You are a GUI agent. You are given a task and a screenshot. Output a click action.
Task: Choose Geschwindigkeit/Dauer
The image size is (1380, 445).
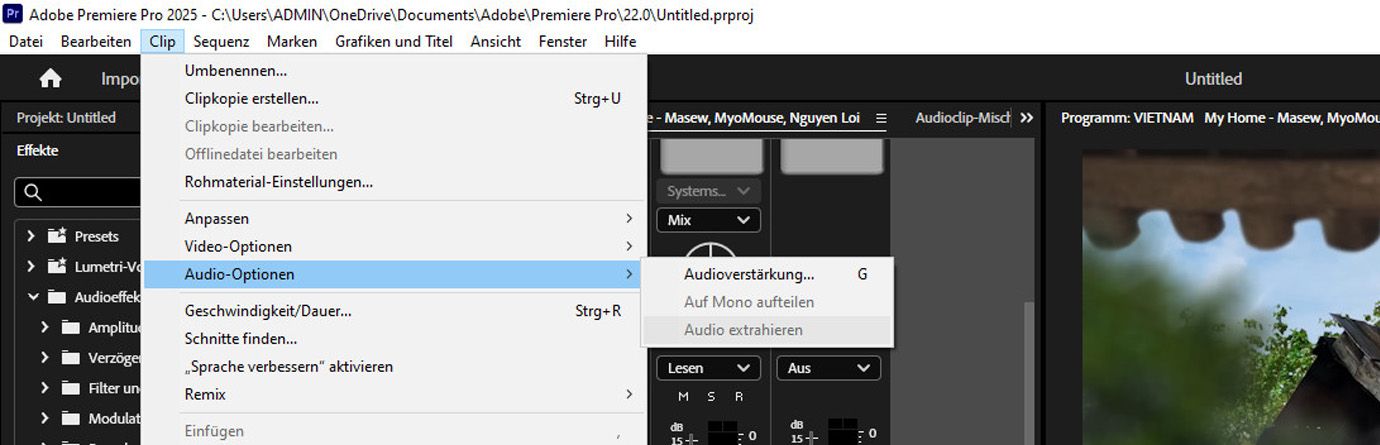(395, 311)
